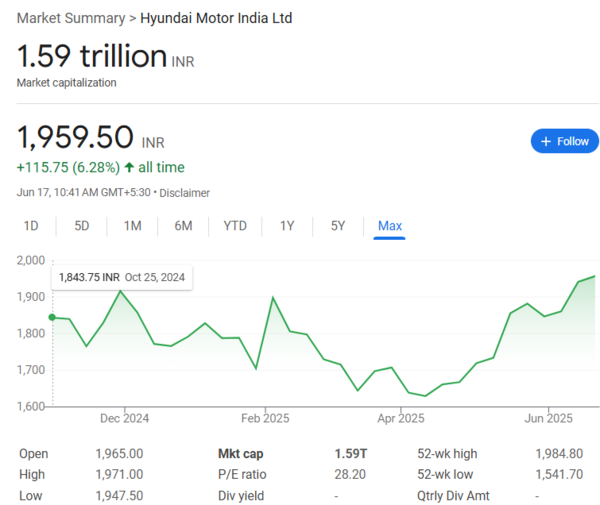600x505 pixels.
Task: Click the Open value 1,965.00
Action: pyautogui.click(x=119, y=454)
